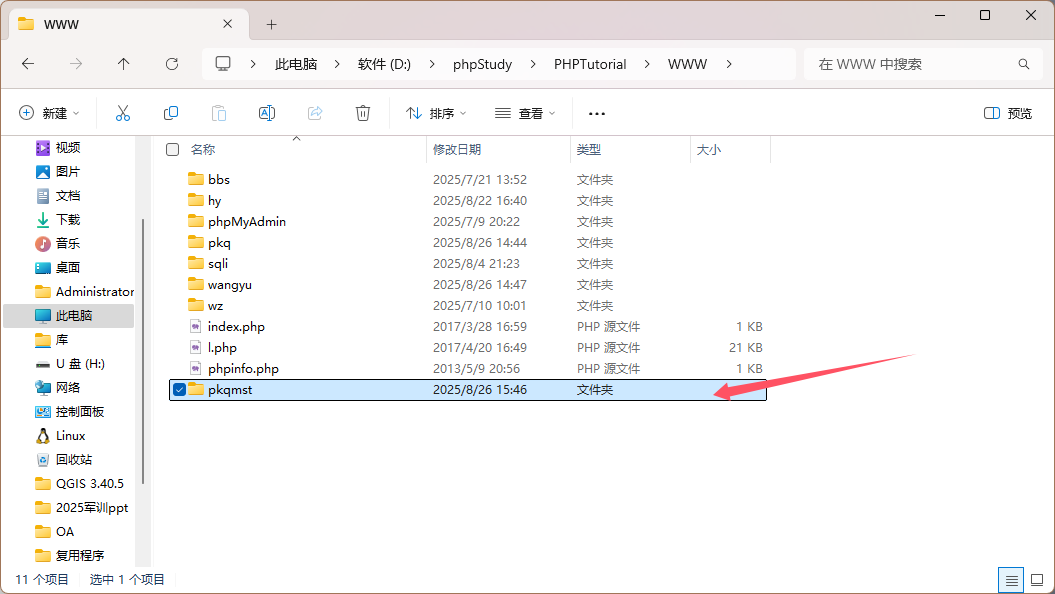The width and height of the screenshot is (1055, 594).
Task: Sort by the 修改日期 column header
Action: coord(457,150)
